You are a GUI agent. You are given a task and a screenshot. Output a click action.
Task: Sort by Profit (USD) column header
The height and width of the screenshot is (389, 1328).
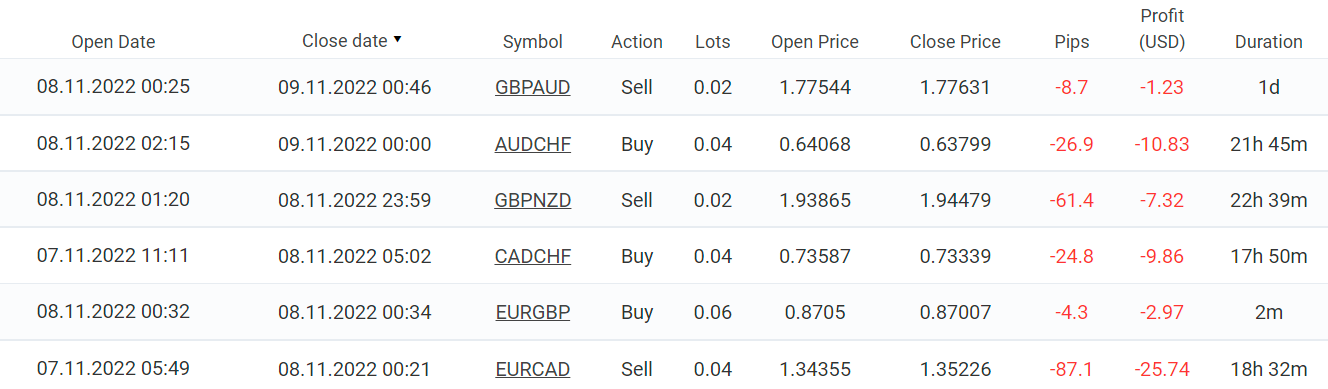pos(1162,29)
